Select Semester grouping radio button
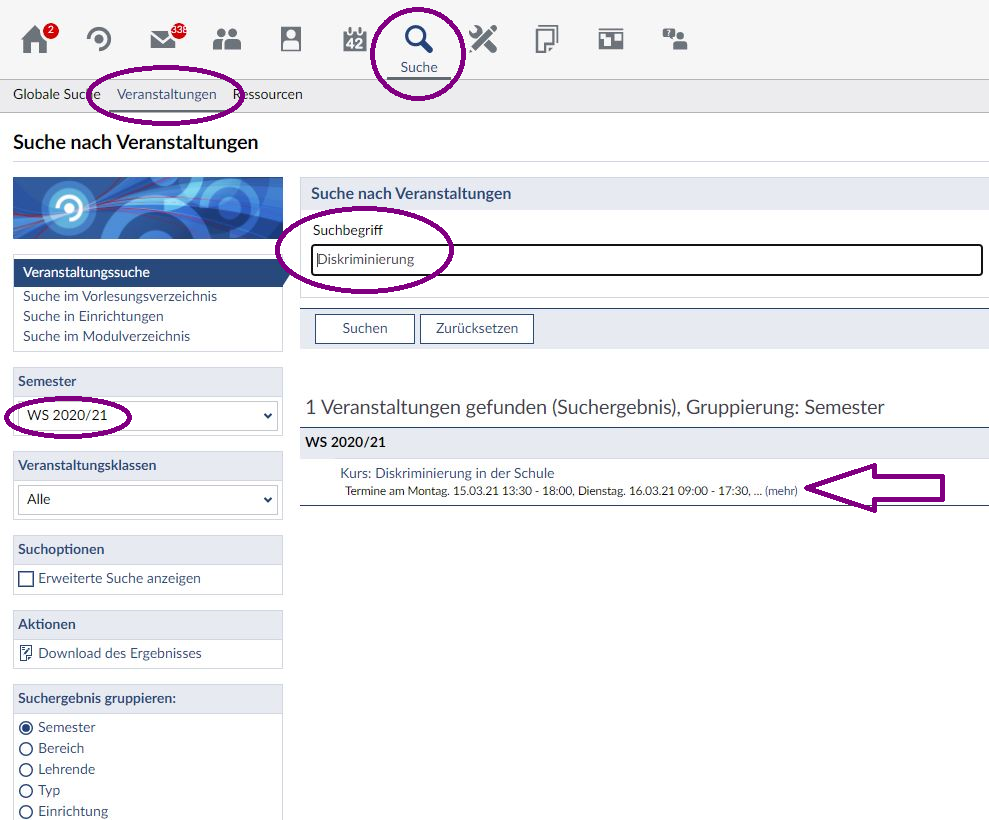This screenshot has height=820, width=989. (26, 728)
